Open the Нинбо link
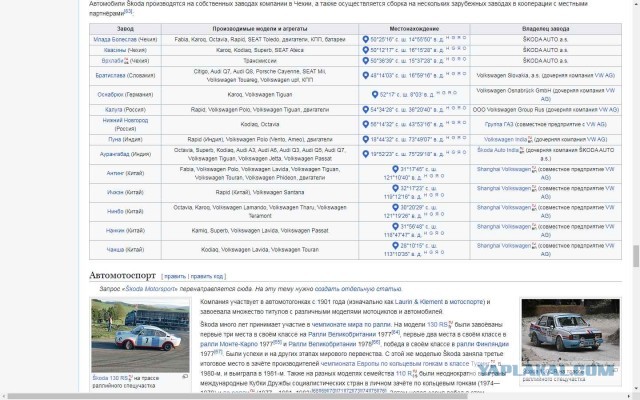640x400 pixels. pyautogui.click(x=115, y=212)
